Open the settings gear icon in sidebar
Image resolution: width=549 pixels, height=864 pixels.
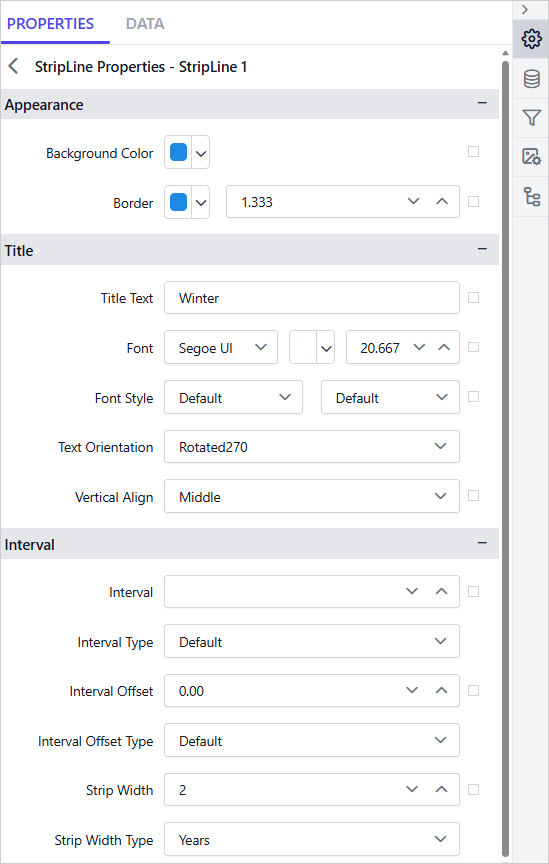(x=531, y=39)
